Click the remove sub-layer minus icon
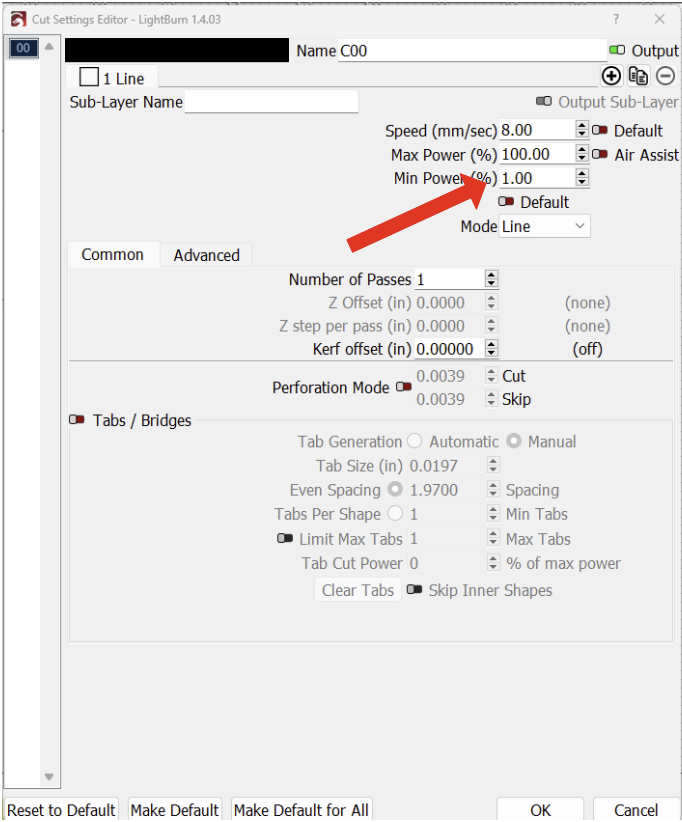The image size is (682, 822). (665, 76)
